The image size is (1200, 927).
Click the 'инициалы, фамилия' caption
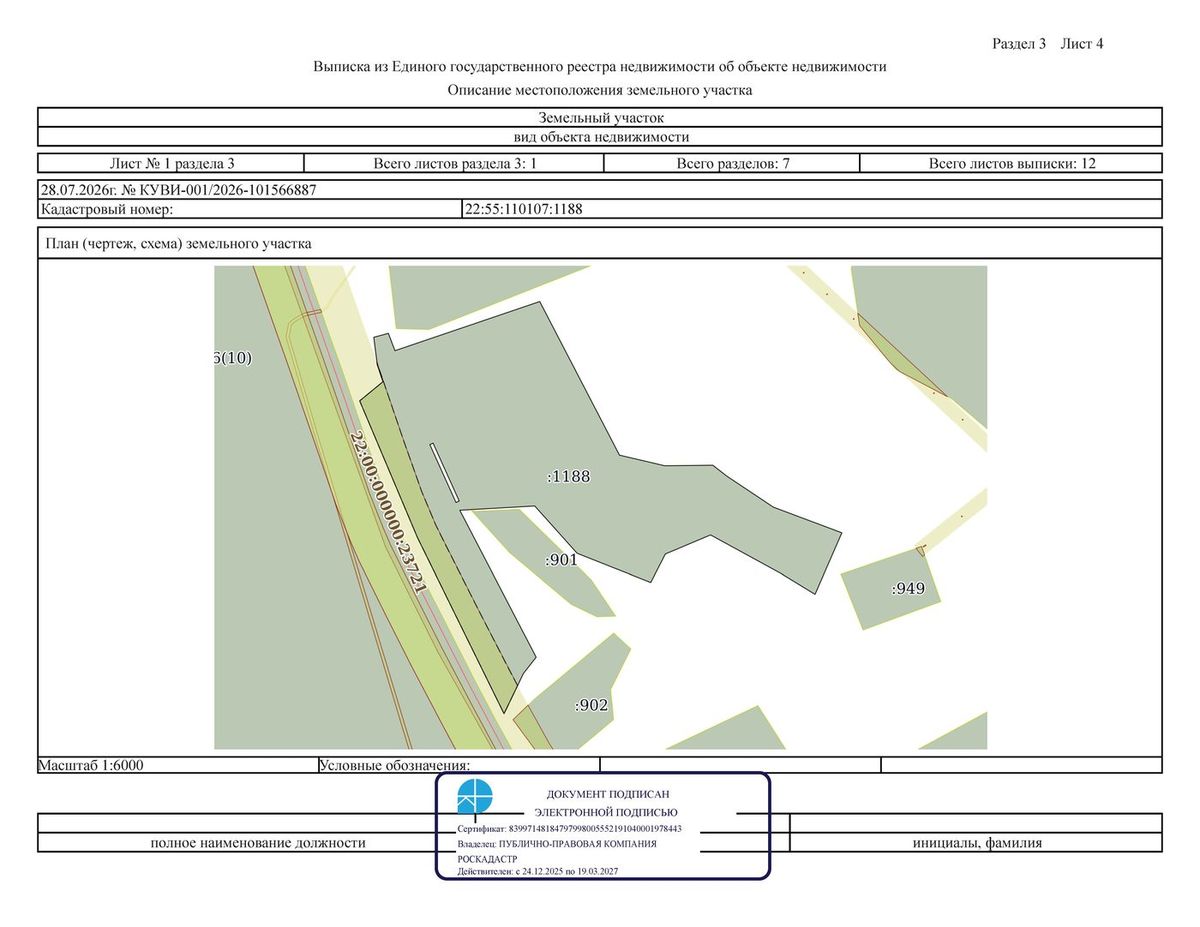click(x=977, y=843)
